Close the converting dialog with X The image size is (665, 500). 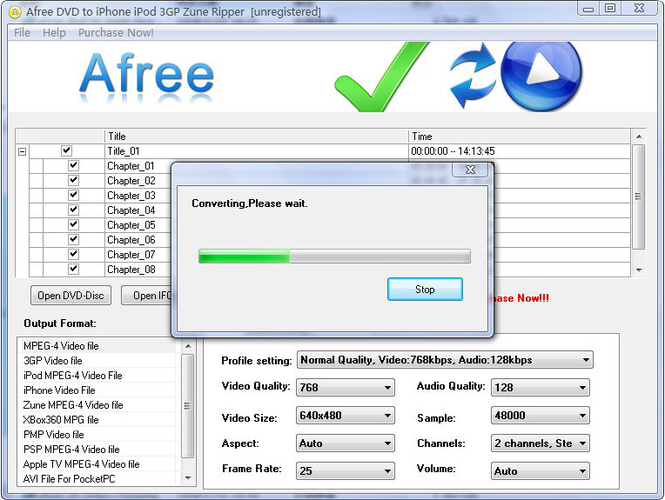[470, 170]
